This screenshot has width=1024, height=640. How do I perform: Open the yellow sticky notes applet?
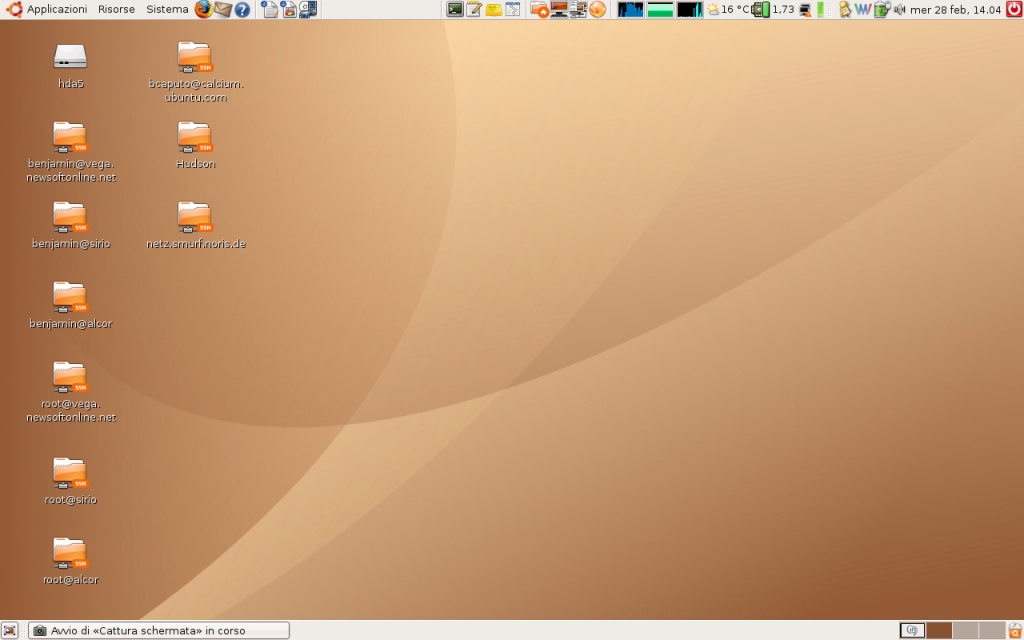[494, 9]
